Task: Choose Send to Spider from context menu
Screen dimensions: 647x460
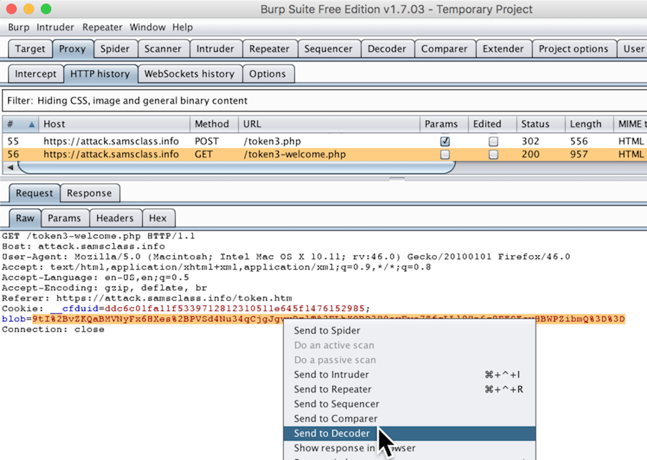Action: click(x=327, y=330)
